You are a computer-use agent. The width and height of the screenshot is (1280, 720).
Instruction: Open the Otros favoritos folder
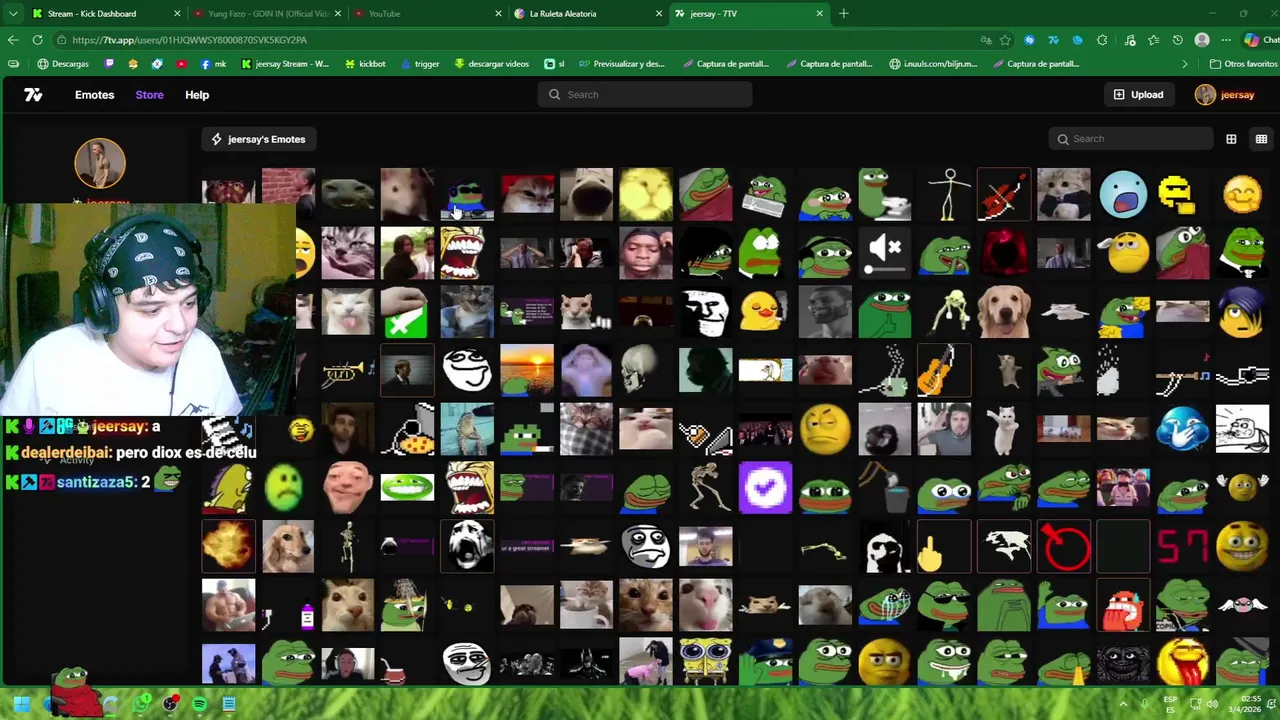click(x=1243, y=64)
